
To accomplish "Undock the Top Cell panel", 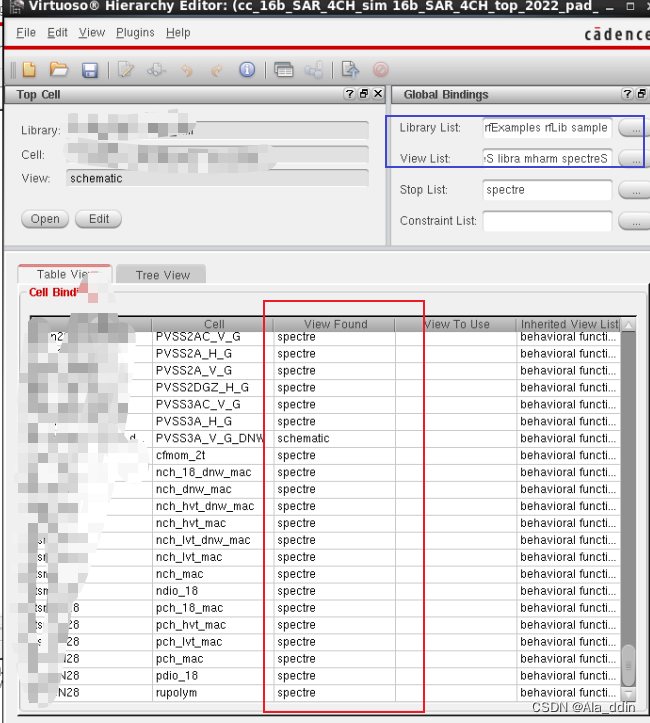I will tap(364, 94).
